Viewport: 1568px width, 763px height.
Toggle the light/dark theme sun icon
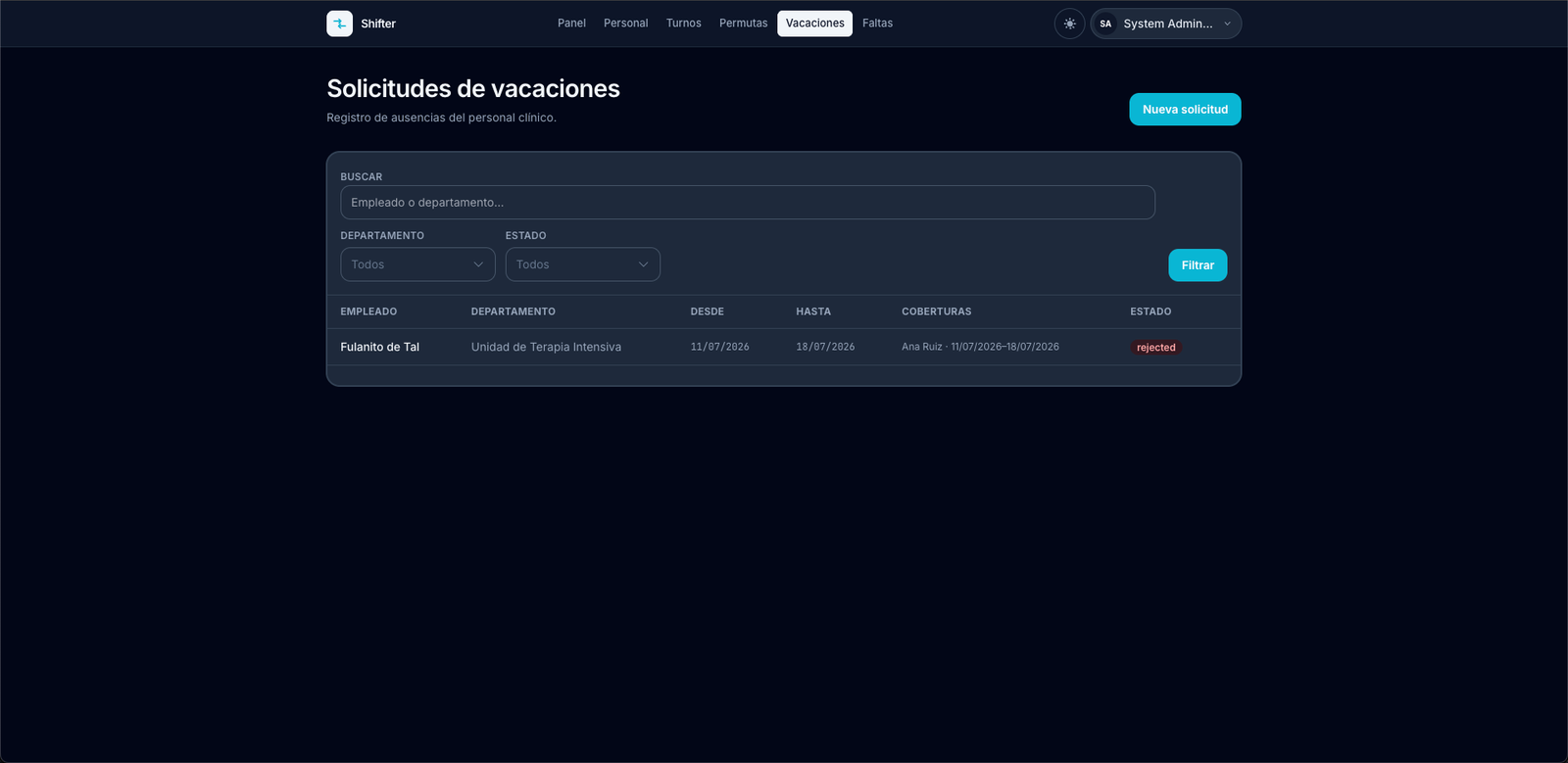click(x=1069, y=24)
